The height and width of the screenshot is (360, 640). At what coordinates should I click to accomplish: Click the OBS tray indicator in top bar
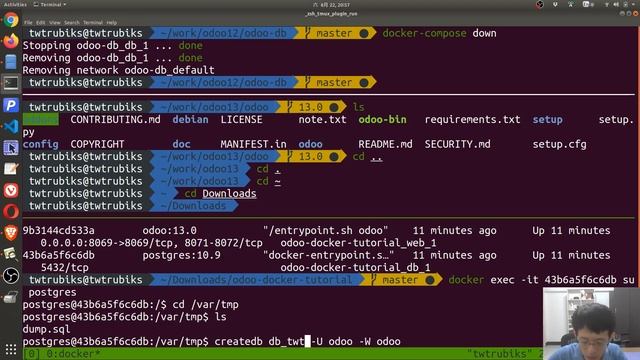tap(540, 4)
